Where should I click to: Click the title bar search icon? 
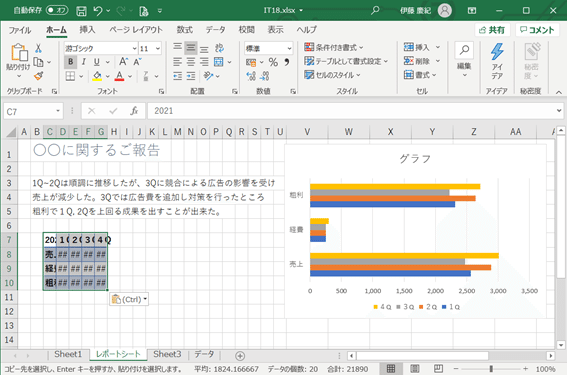(x=375, y=10)
